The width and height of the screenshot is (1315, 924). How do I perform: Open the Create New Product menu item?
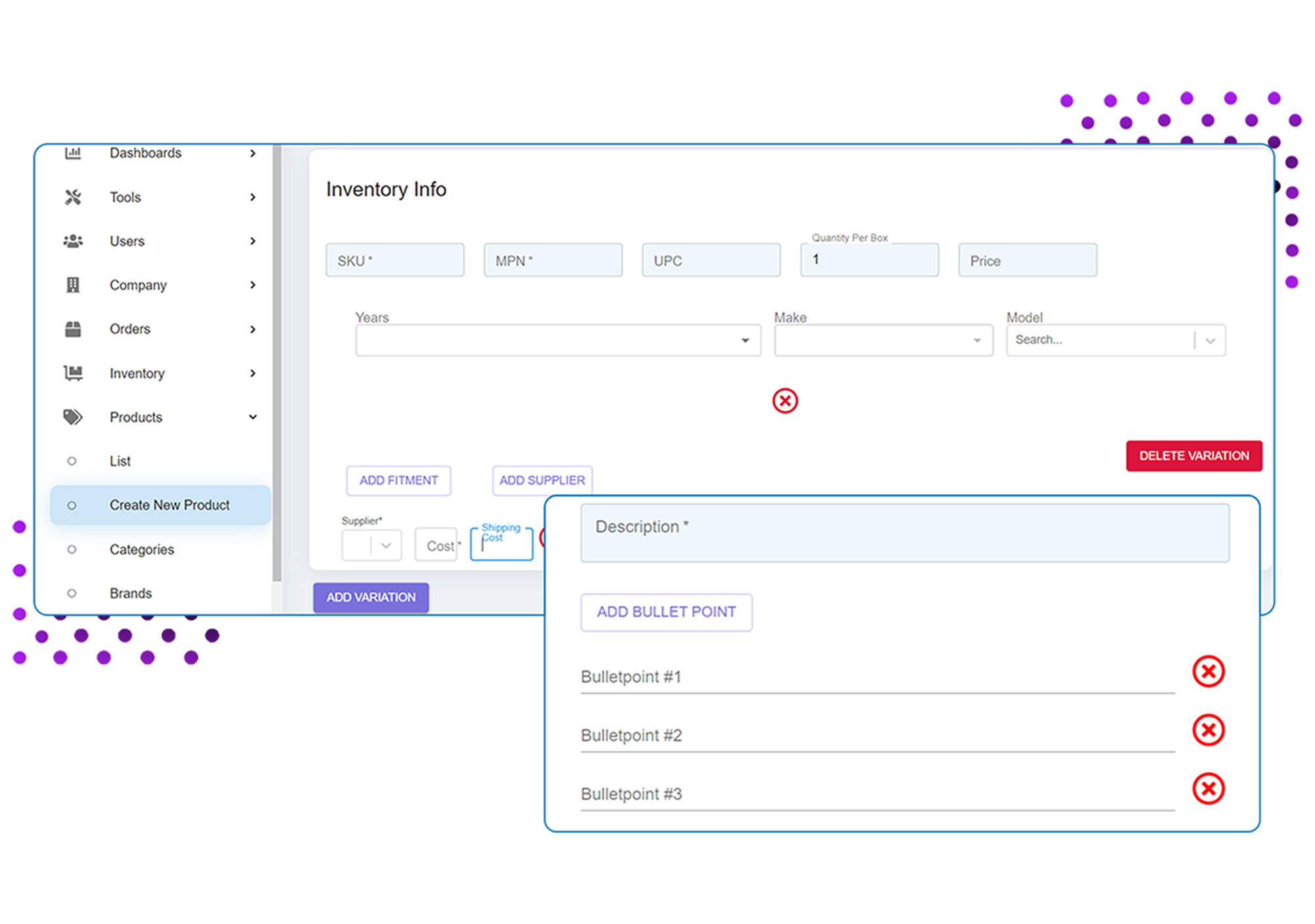click(x=169, y=505)
